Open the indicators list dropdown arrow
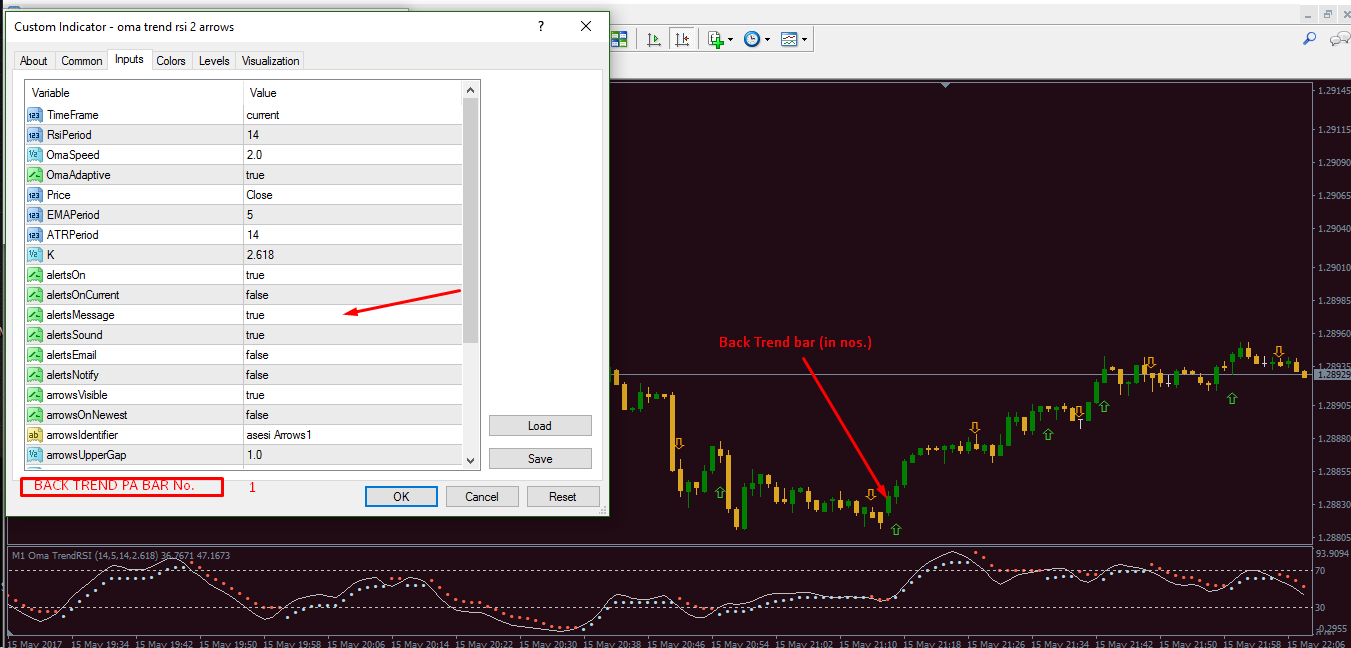The image size is (1351, 648). click(731, 40)
